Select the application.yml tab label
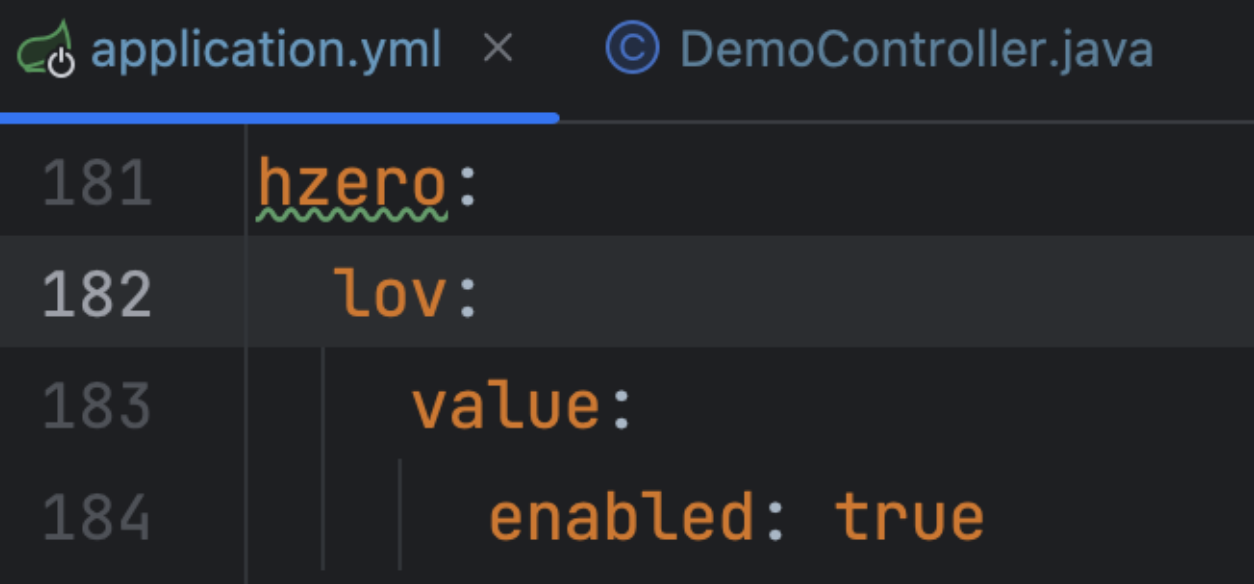1254x584 pixels. [266, 50]
